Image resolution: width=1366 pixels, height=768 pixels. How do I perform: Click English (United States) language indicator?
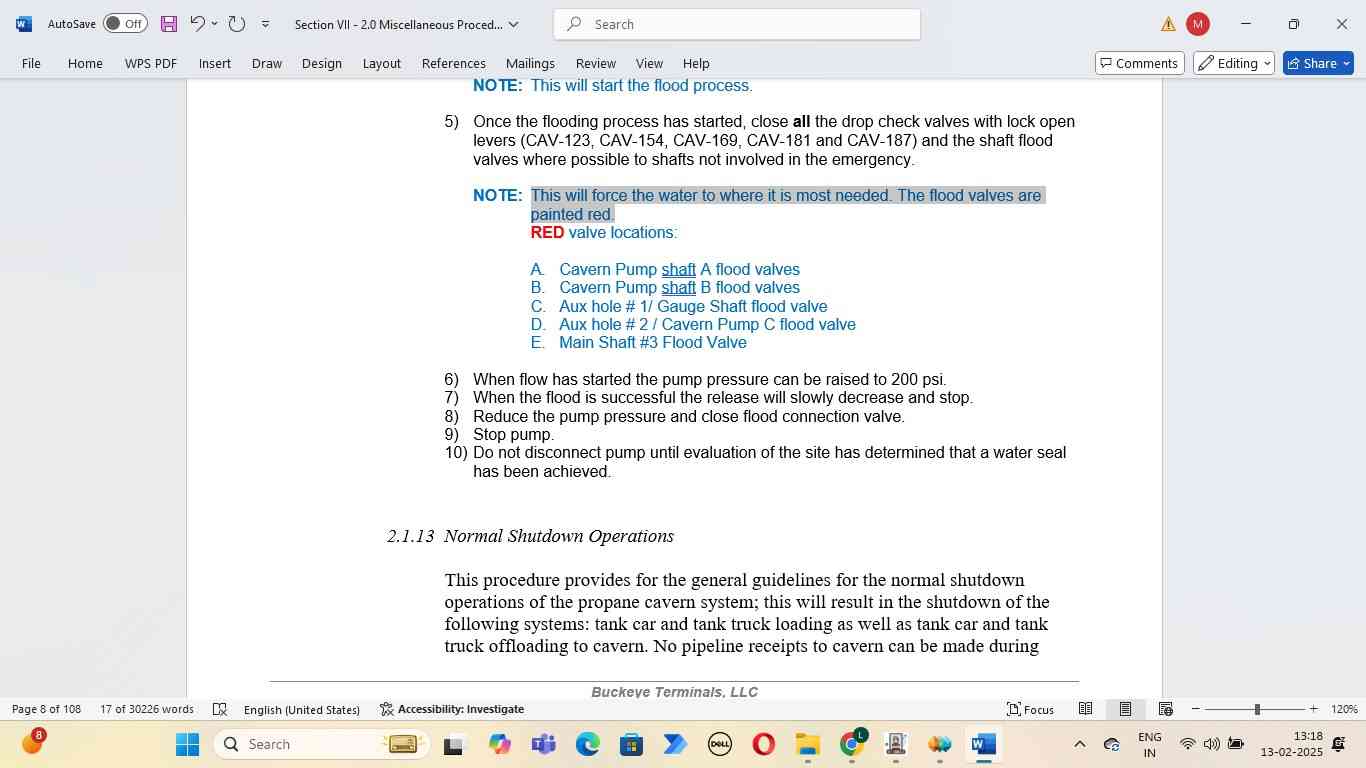[x=302, y=709]
